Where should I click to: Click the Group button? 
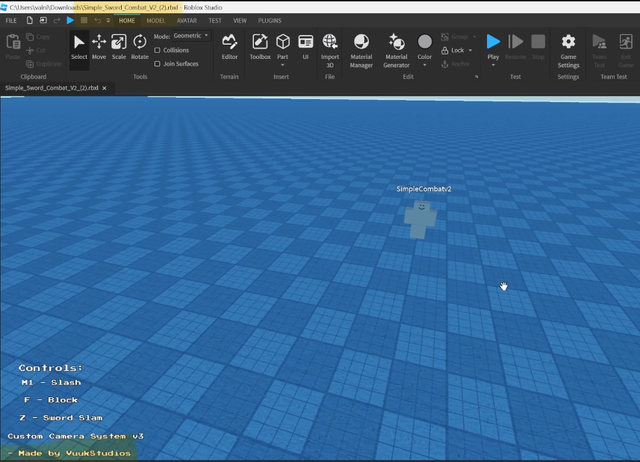[455, 37]
